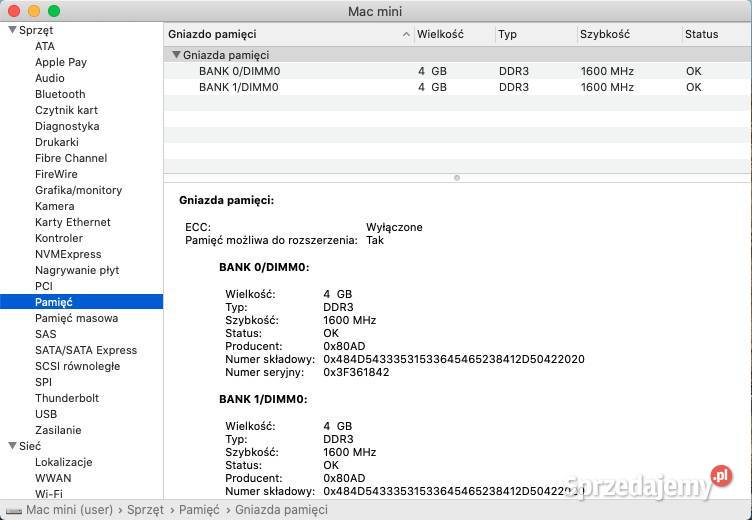Open Pamięć masowa in the sidebar
Screen dimensions: 752x520
(x=76, y=318)
